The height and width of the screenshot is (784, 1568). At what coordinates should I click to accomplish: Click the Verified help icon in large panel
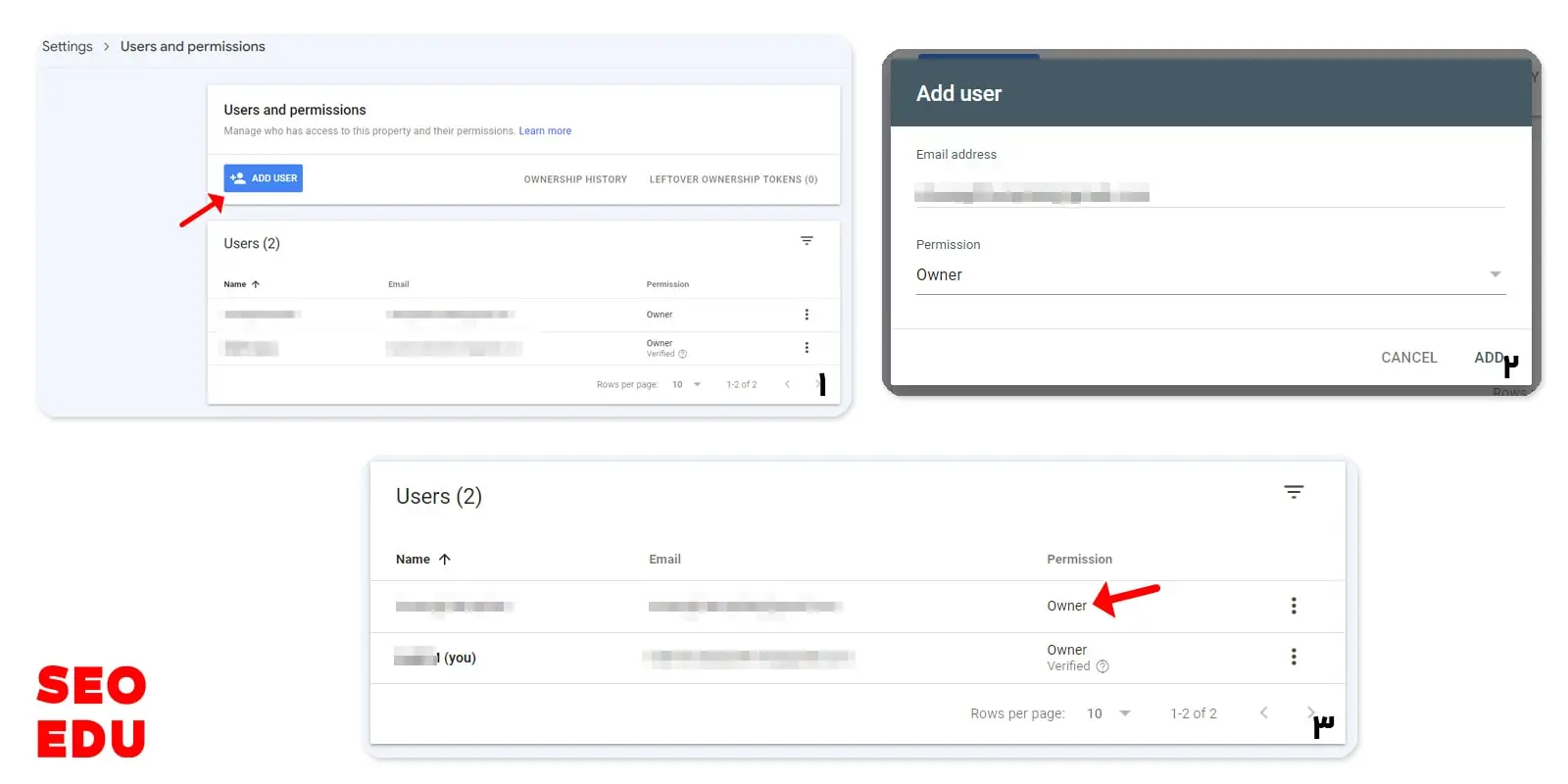click(x=1102, y=666)
